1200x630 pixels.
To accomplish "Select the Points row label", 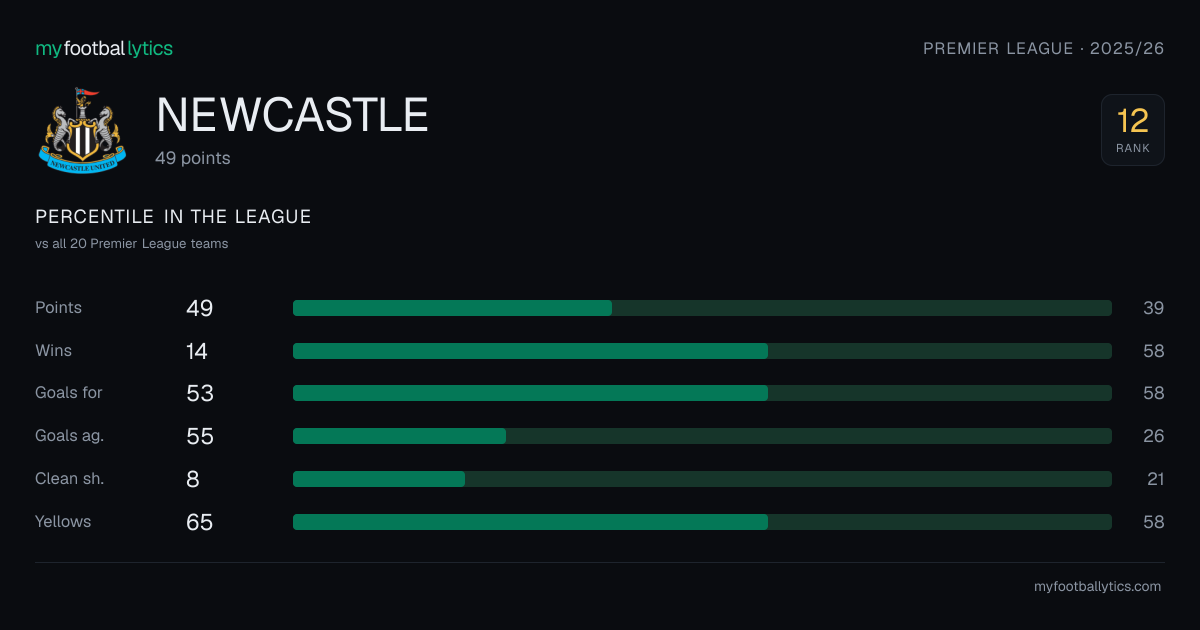I will pos(58,308).
